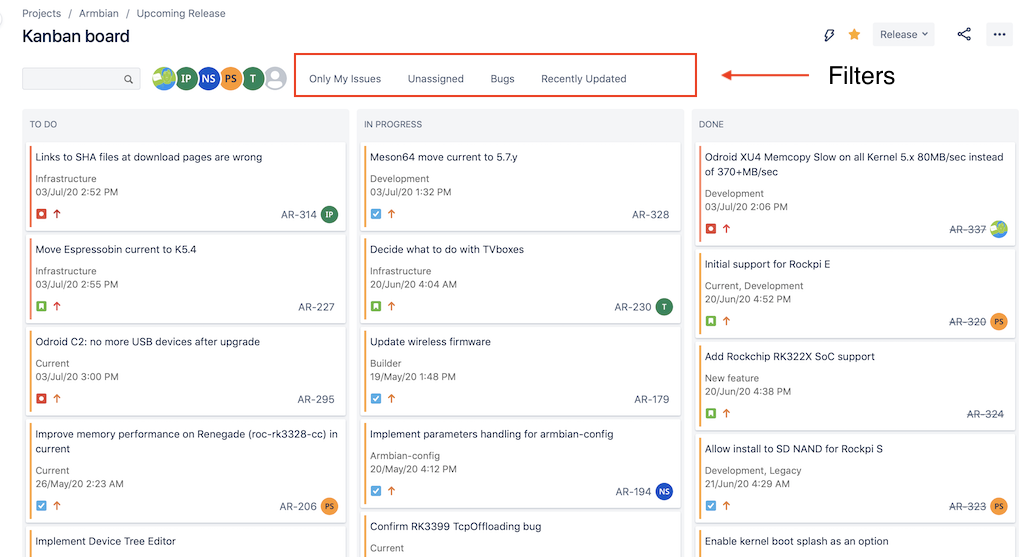Toggle the Only My Issues filter
This screenshot has width=1027, height=557.
click(x=345, y=79)
